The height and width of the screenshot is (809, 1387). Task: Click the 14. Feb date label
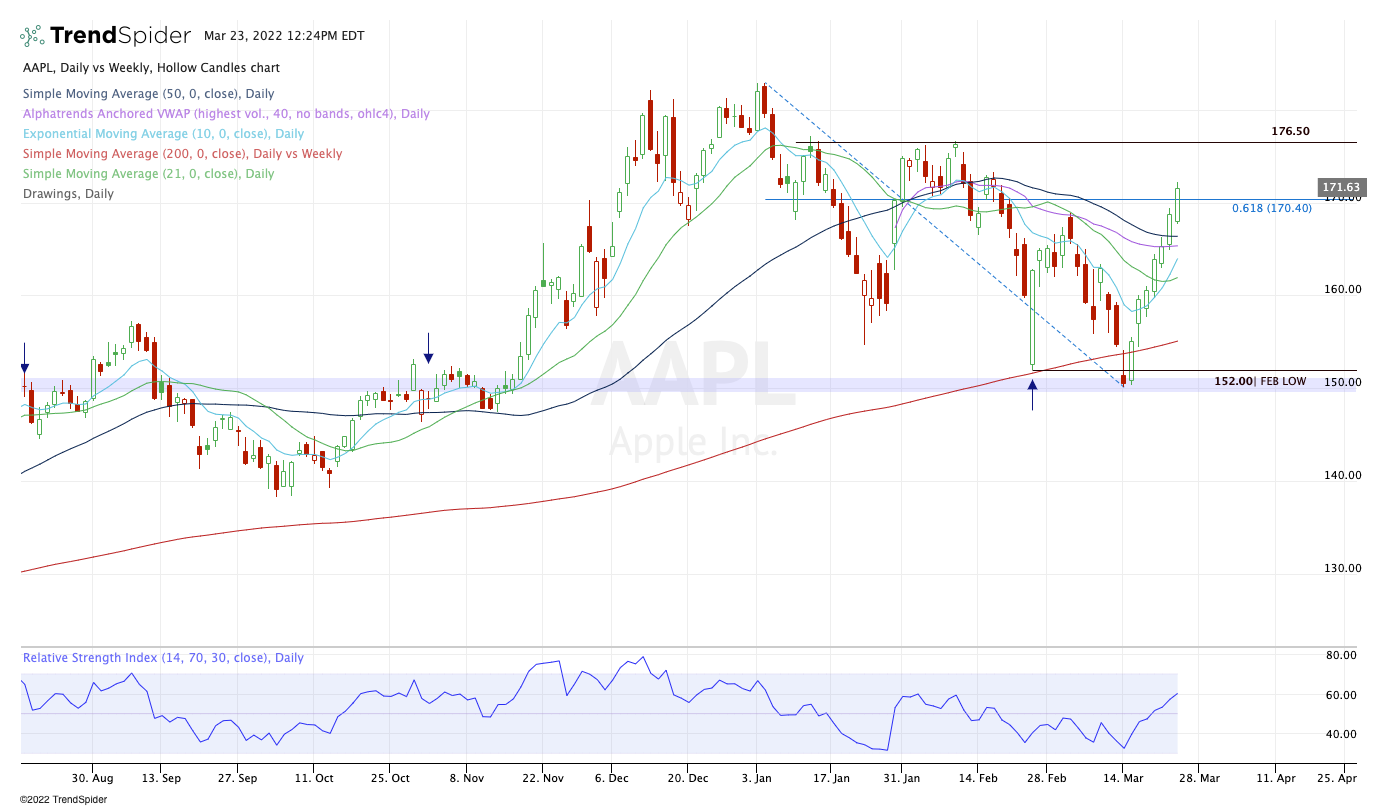979,777
